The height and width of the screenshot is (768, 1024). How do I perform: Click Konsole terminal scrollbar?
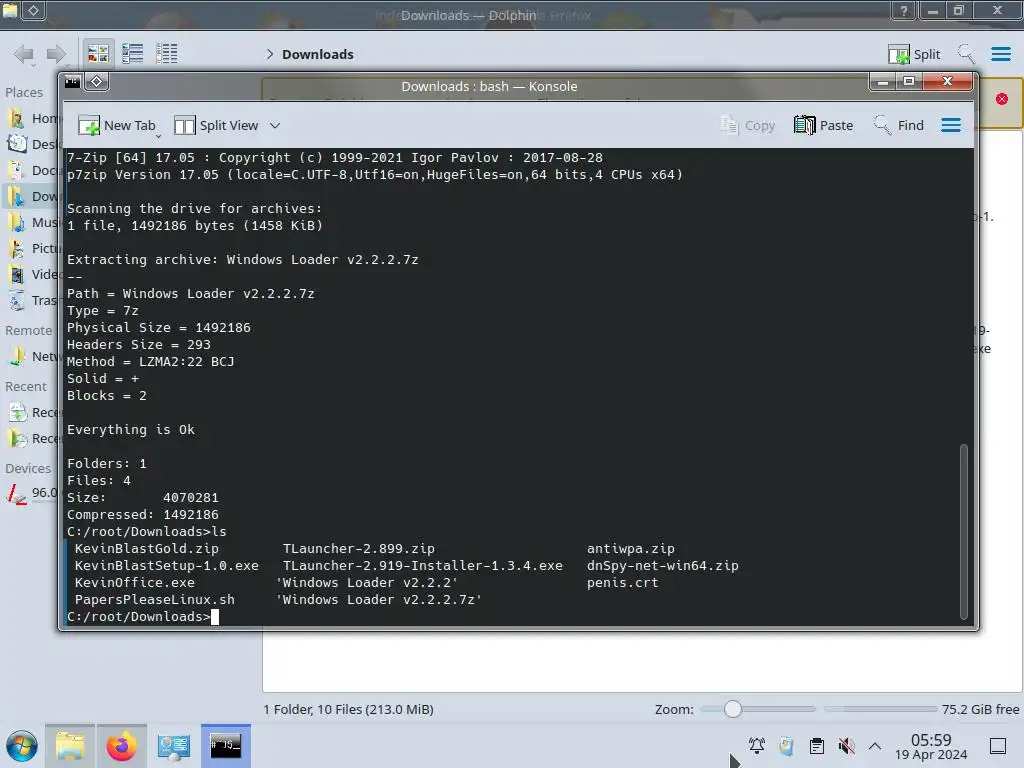click(963, 531)
